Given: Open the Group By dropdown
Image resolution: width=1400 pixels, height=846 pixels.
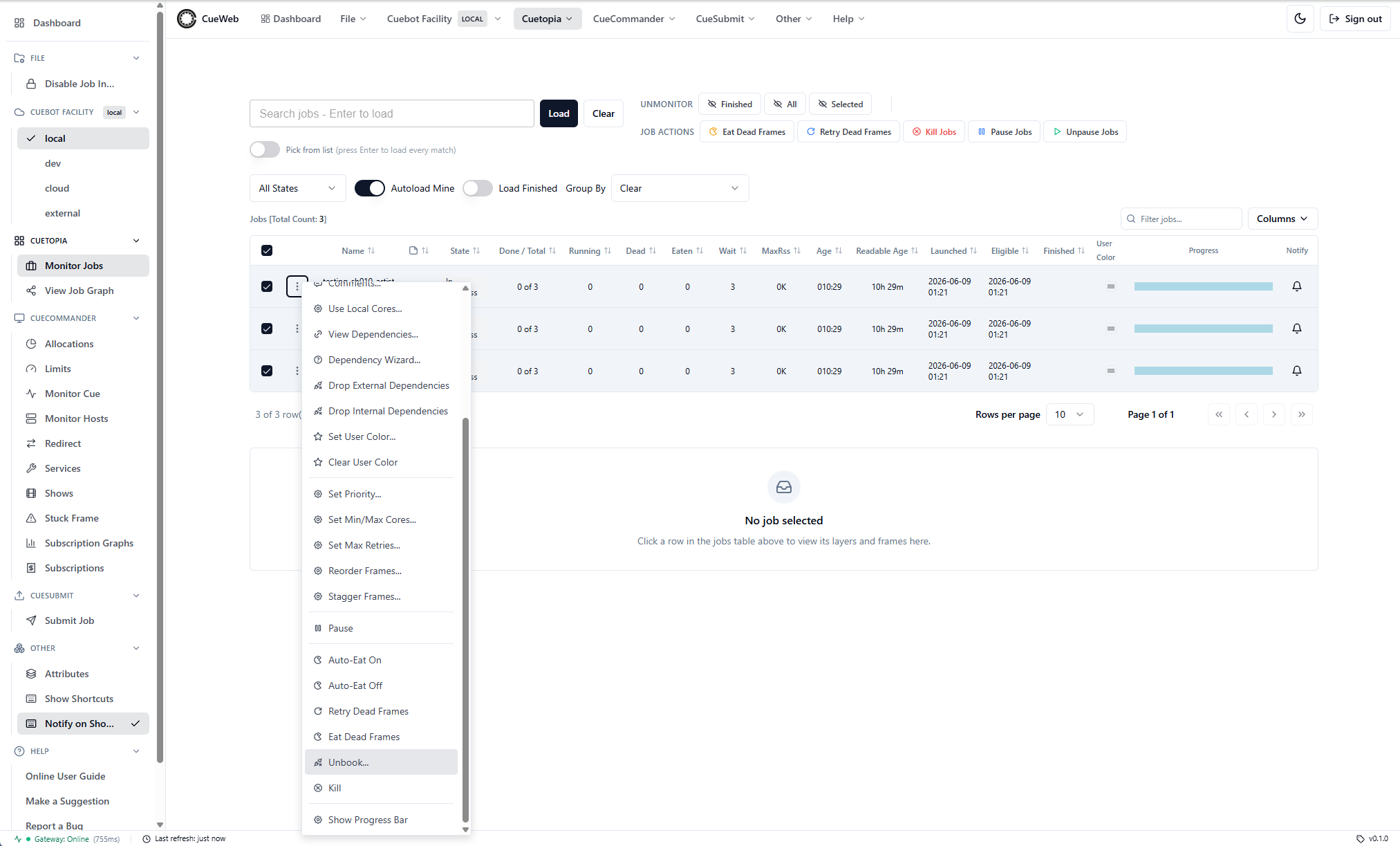Looking at the screenshot, I should tap(680, 188).
